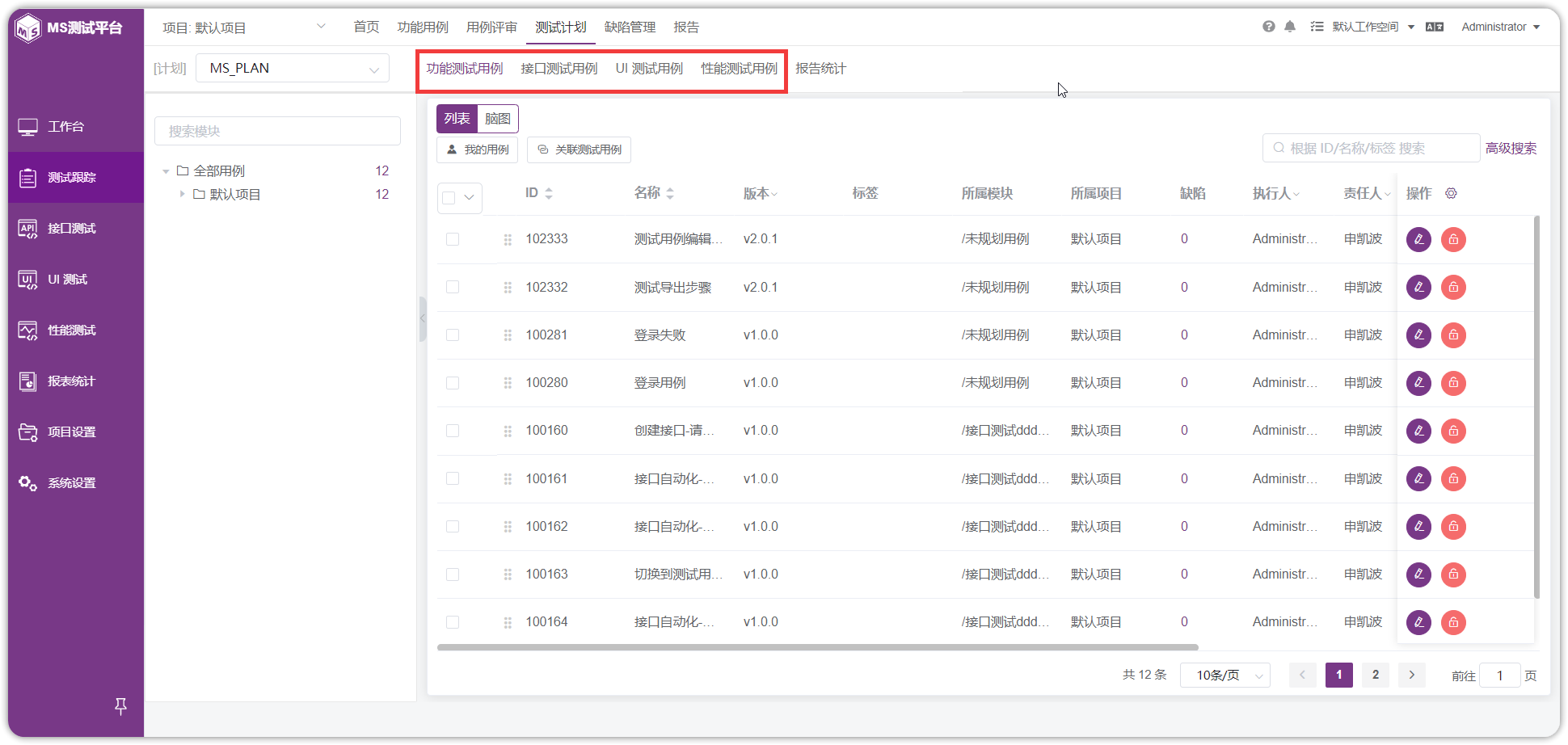Go to 缺陷管理 in top menu
The height and width of the screenshot is (745, 1568).
pyautogui.click(x=630, y=27)
